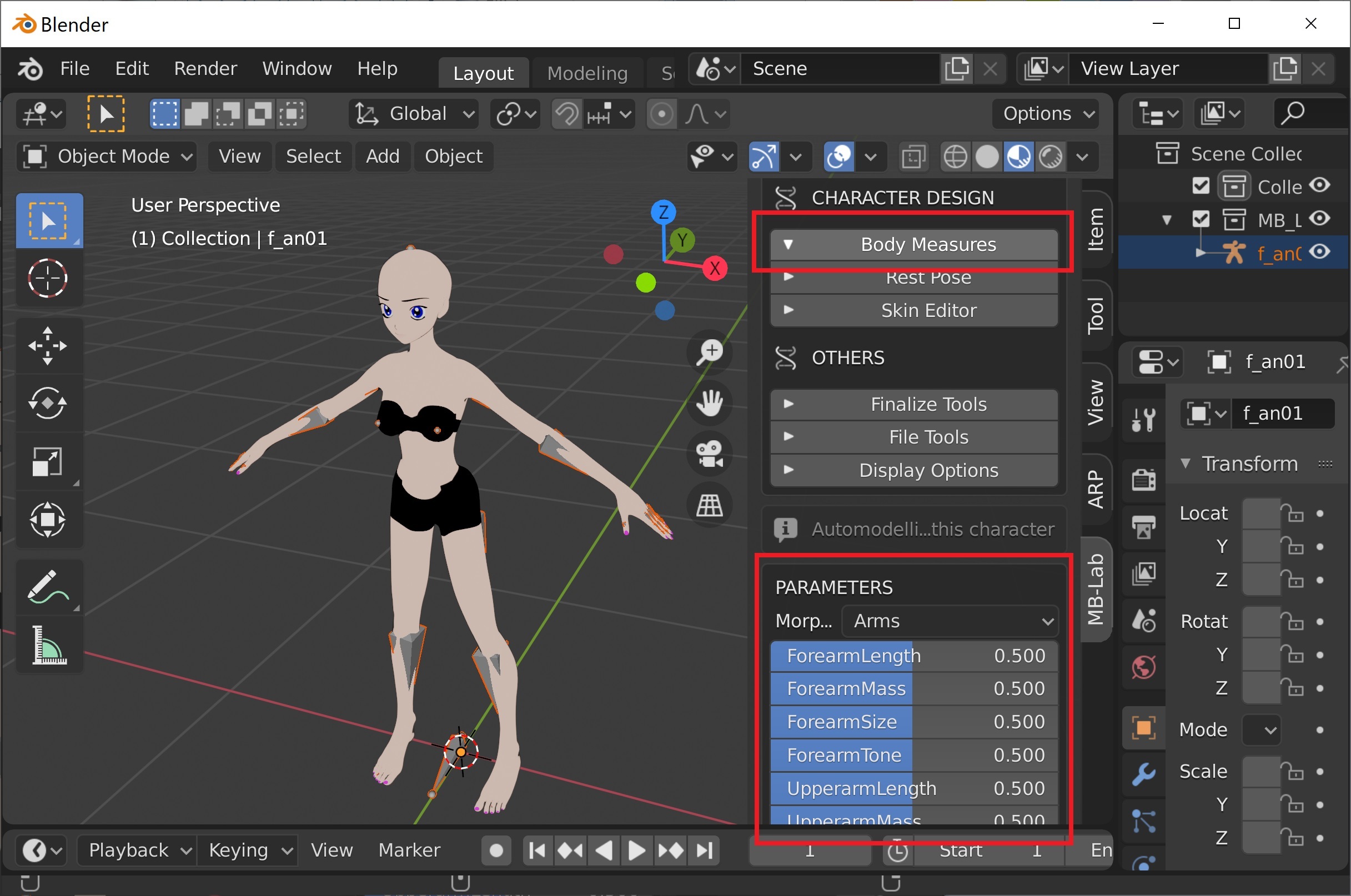Select the Rotate tool
The image size is (1351, 896).
click(x=48, y=404)
